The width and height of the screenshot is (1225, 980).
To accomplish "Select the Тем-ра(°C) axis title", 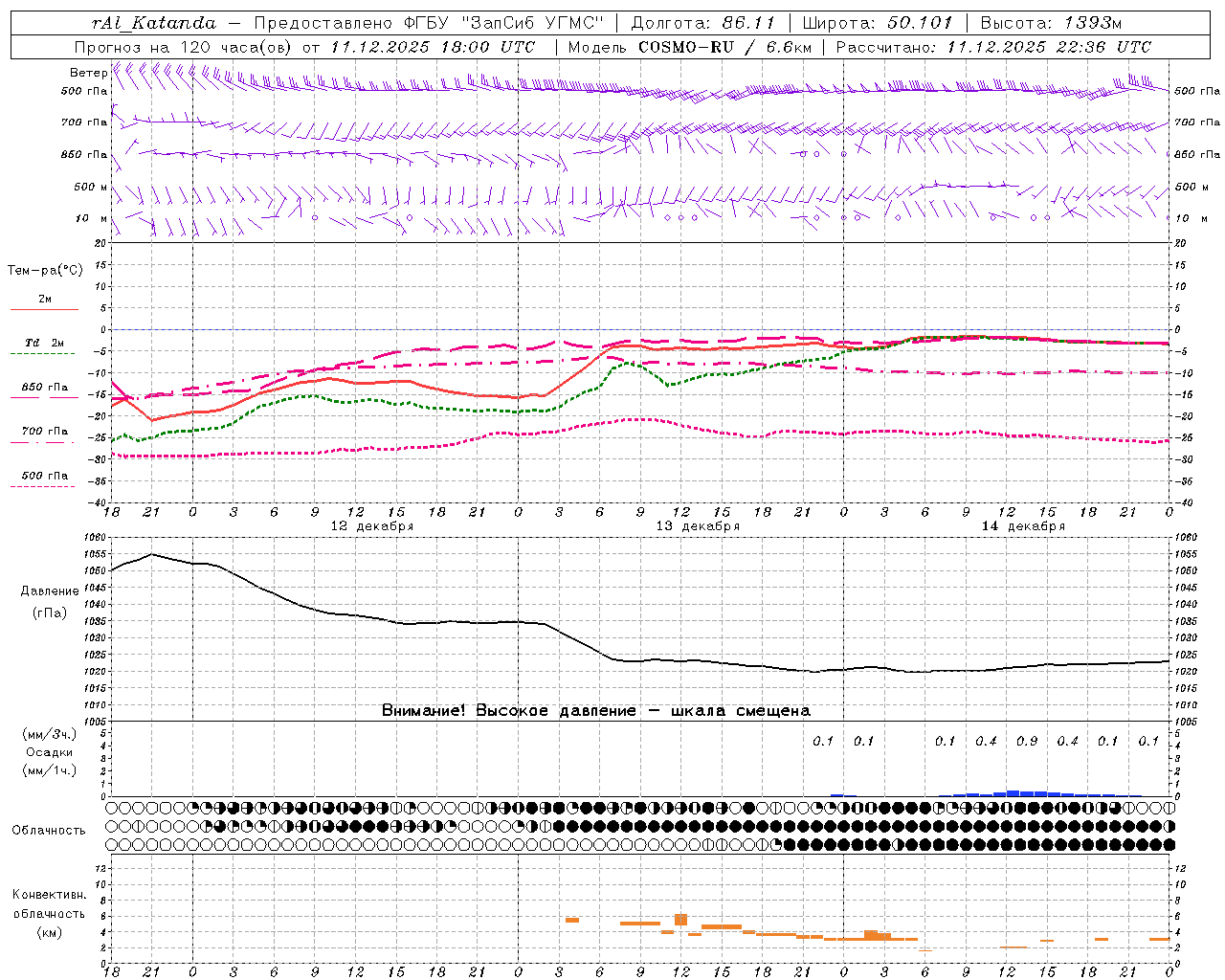I will [45, 271].
